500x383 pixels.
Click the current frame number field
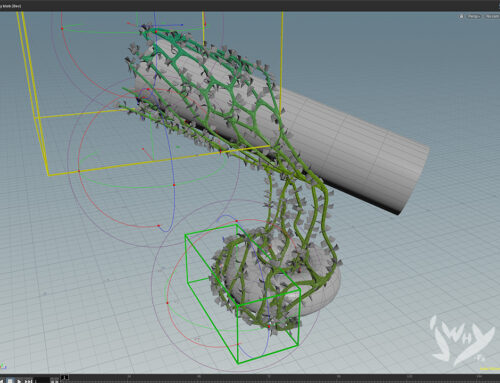point(42,381)
